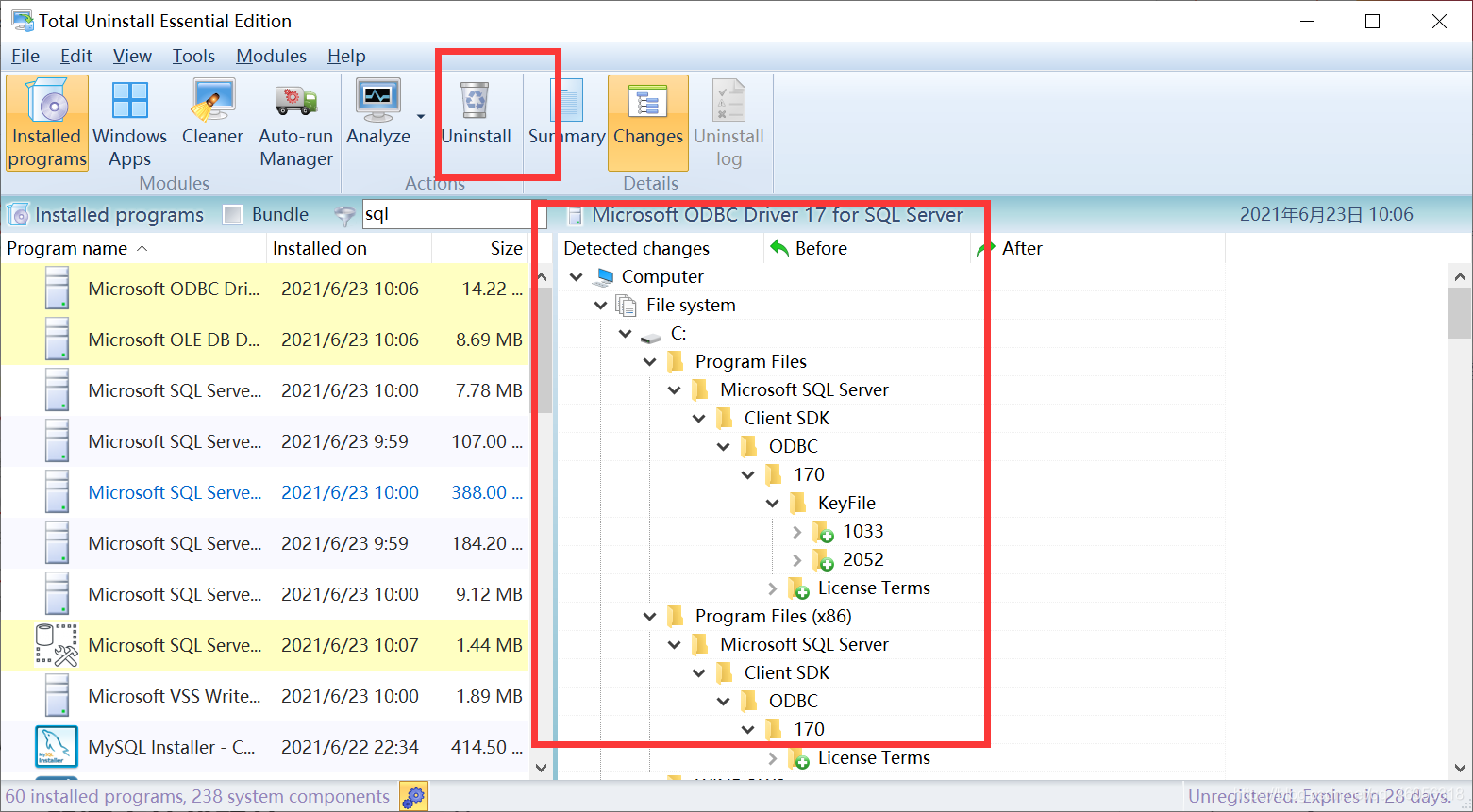The height and width of the screenshot is (812, 1473).
Task: Select Microsoft VSS Write... program row
Action: (x=265, y=696)
